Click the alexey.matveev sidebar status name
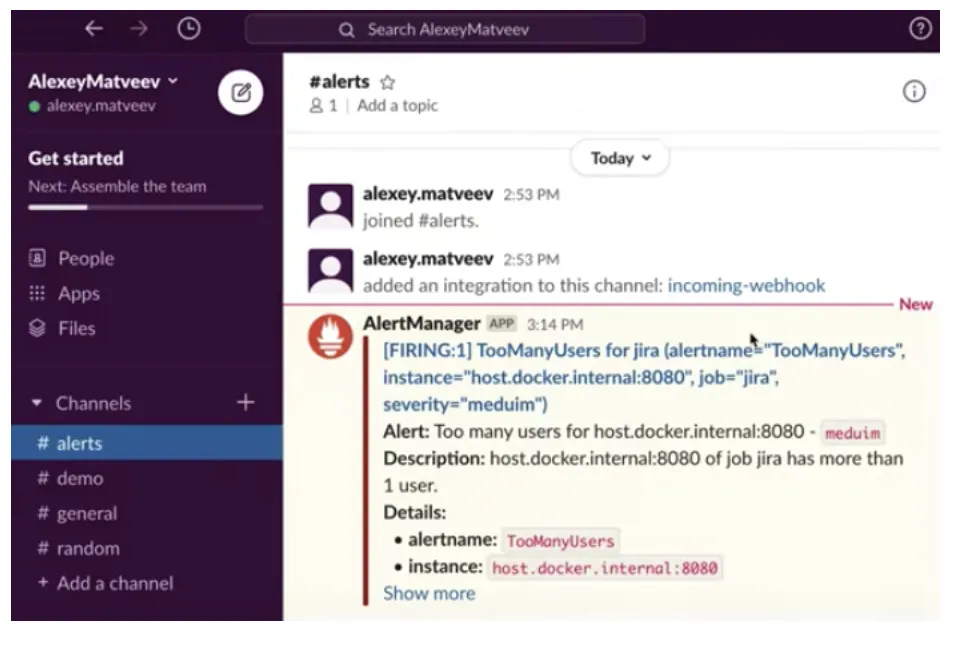Screen dimensions: 962x646 click(101, 106)
